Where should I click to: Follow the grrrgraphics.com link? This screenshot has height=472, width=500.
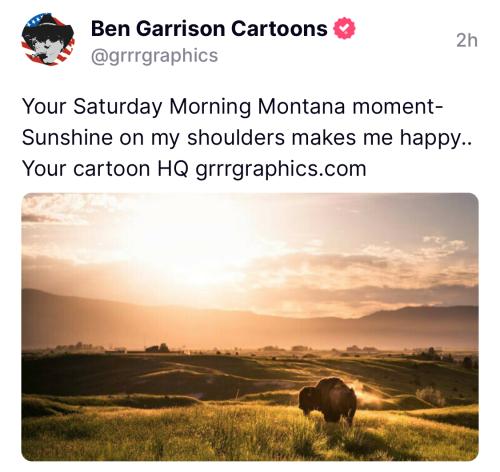click(281, 169)
